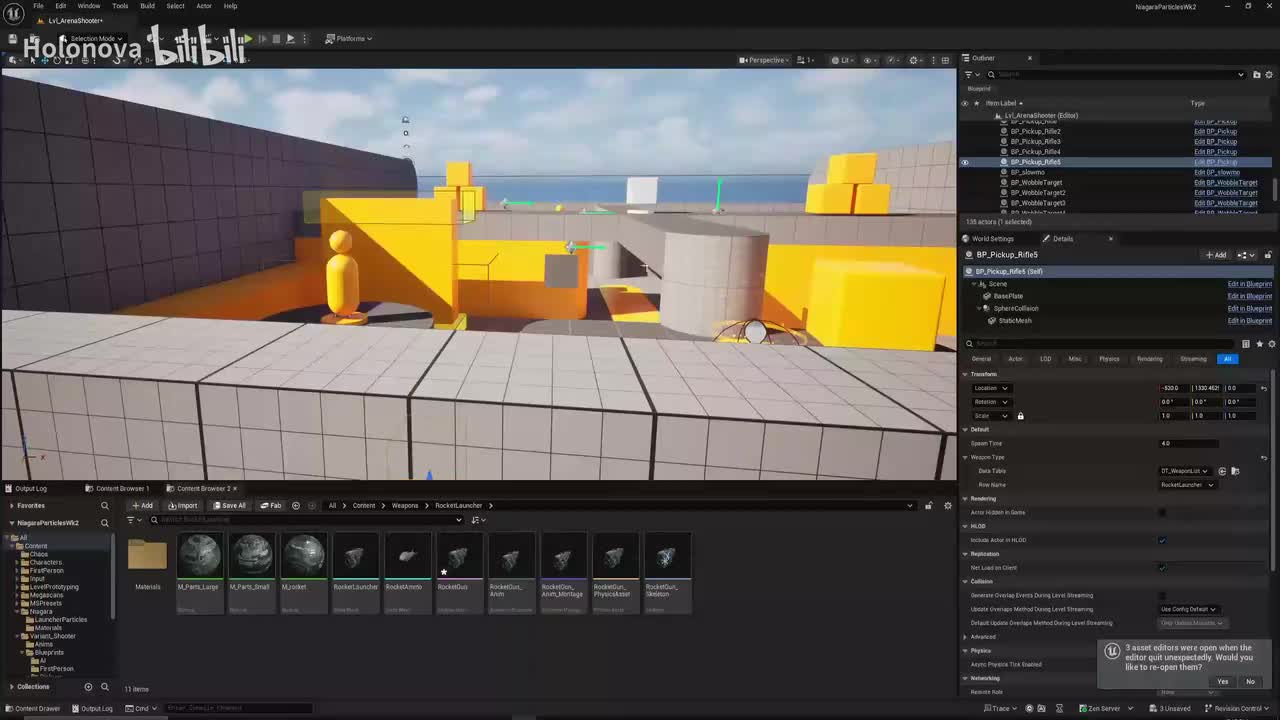Open the Perspective view dropdown
The image size is (1280, 720).
tap(765, 60)
